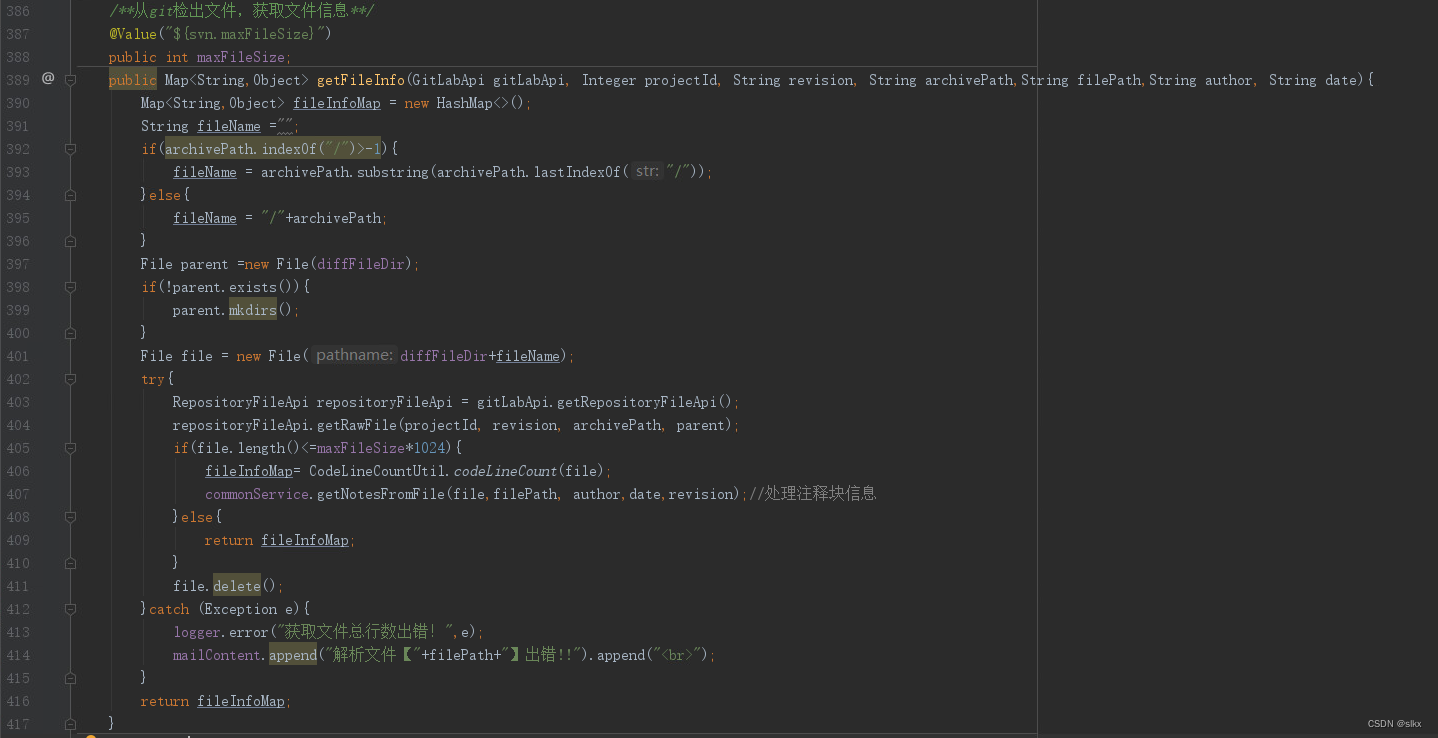This screenshot has width=1438, height=738.
Task: Toggle the else fold marker at line 394
Action: (70, 195)
